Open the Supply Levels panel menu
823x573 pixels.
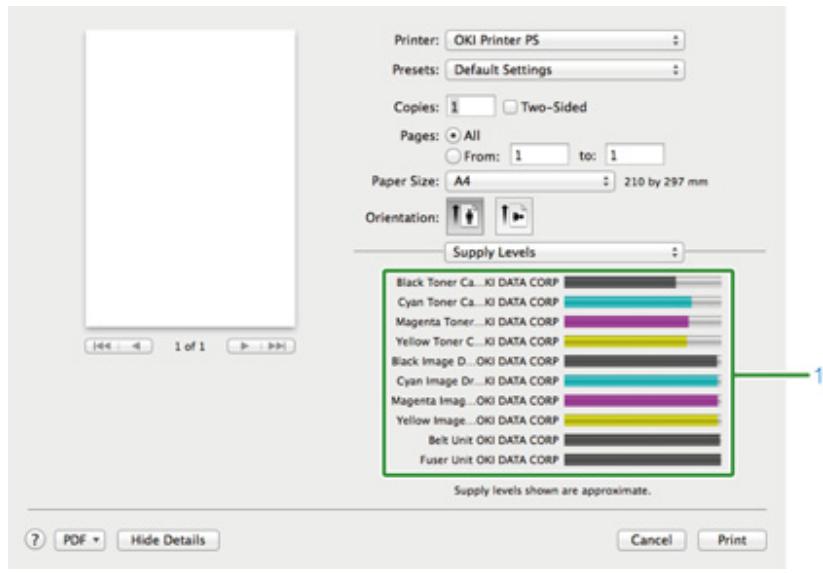click(565, 253)
